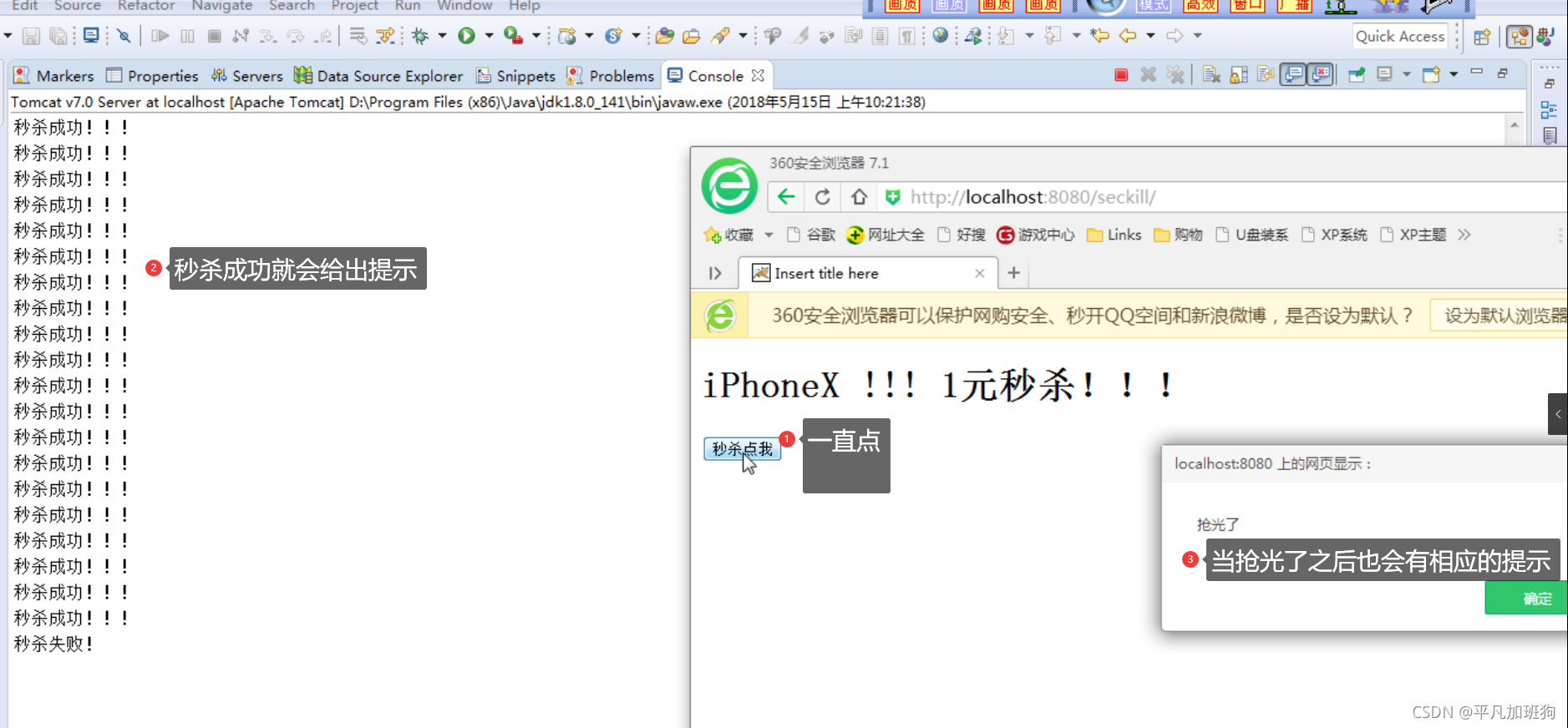Click the green 确定 button in alert
This screenshot has width=1568, height=728.
click(x=1526, y=598)
